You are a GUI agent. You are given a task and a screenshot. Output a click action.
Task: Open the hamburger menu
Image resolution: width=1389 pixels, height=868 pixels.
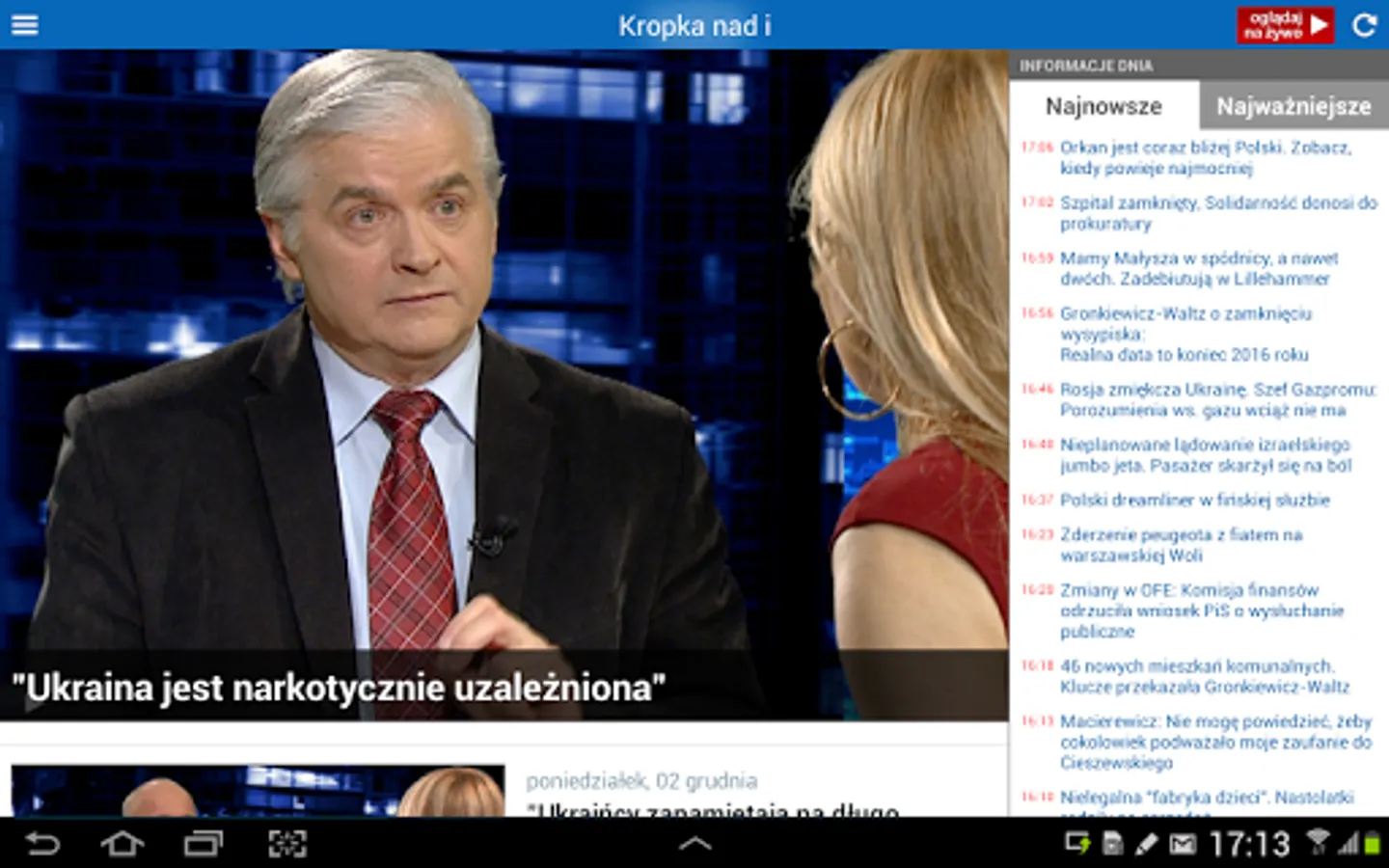point(25,25)
